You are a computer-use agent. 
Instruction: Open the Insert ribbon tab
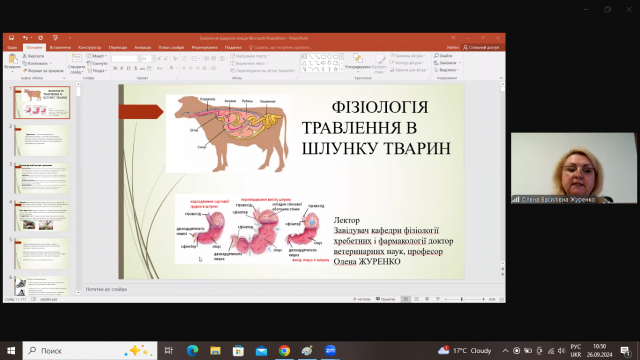(60, 48)
